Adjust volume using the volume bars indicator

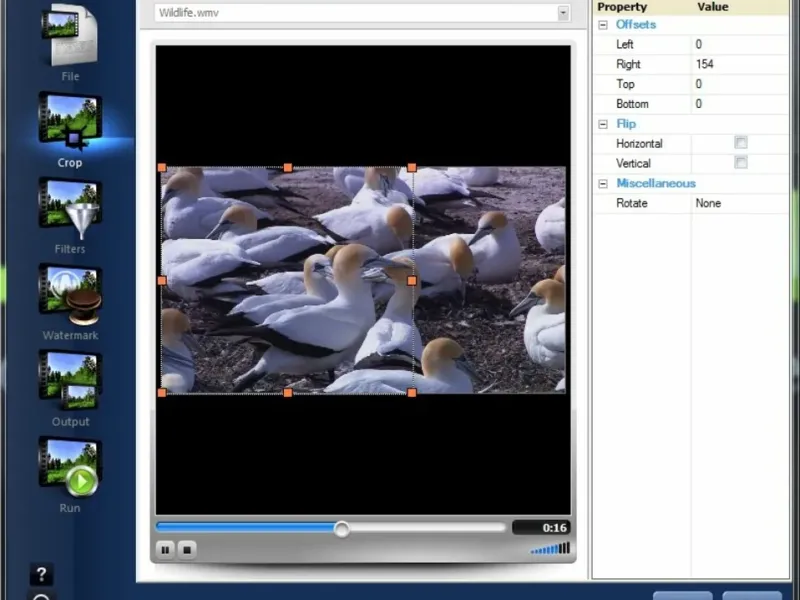click(550, 549)
